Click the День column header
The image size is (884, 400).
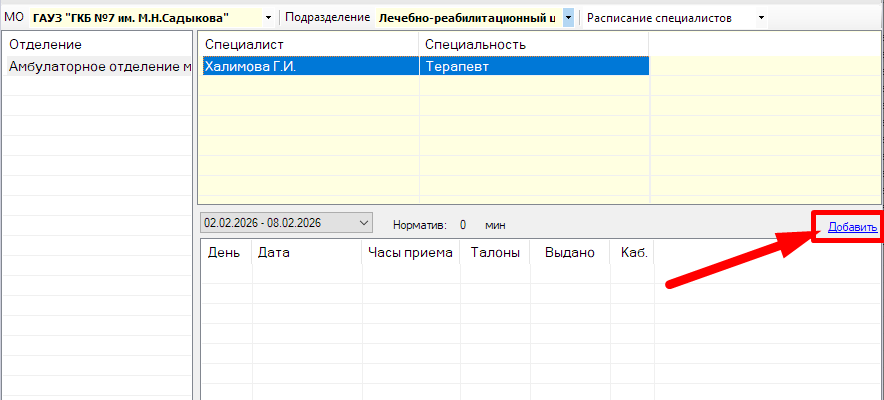coord(224,253)
